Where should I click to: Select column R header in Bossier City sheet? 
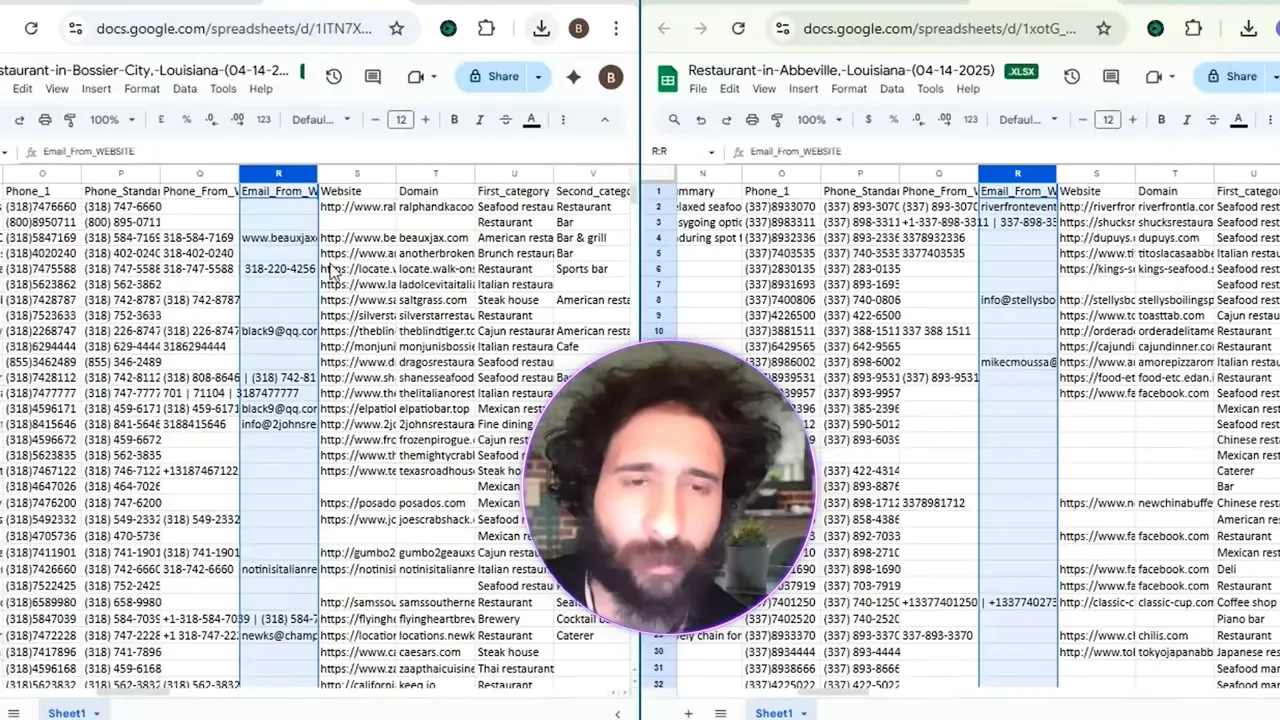coord(278,174)
